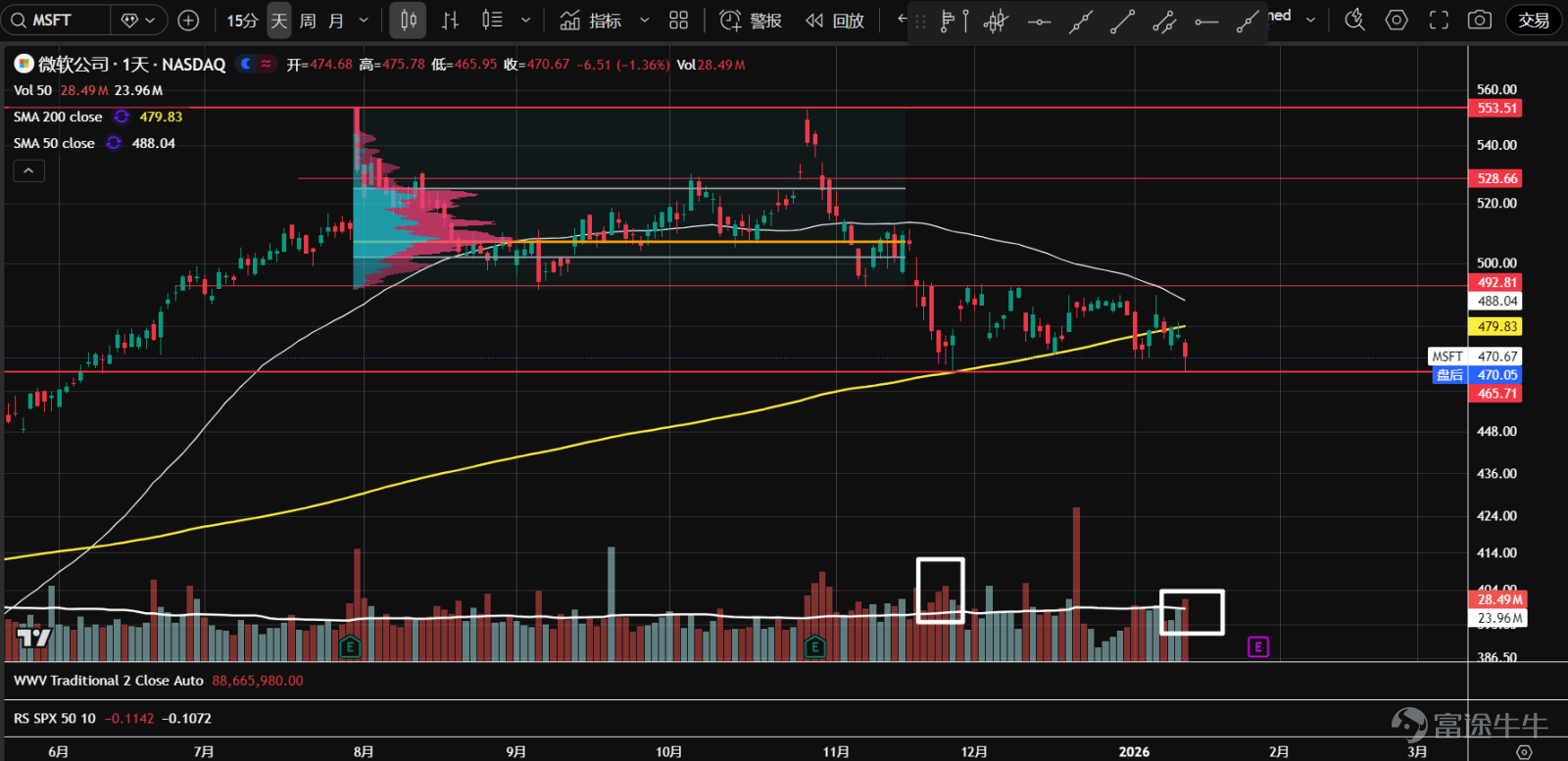Screen dimensions: 1568x761
Task: Click the green earnings E marker near 8月
Action: 350,646
